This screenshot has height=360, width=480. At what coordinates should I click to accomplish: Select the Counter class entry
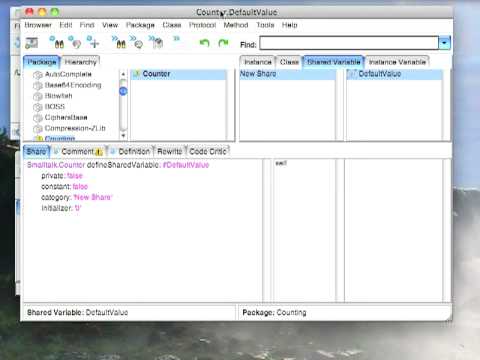(179, 74)
